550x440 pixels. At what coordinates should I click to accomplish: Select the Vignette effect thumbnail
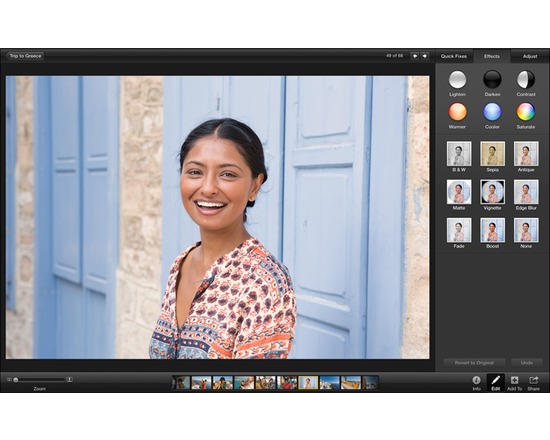pyautogui.click(x=492, y=192)
